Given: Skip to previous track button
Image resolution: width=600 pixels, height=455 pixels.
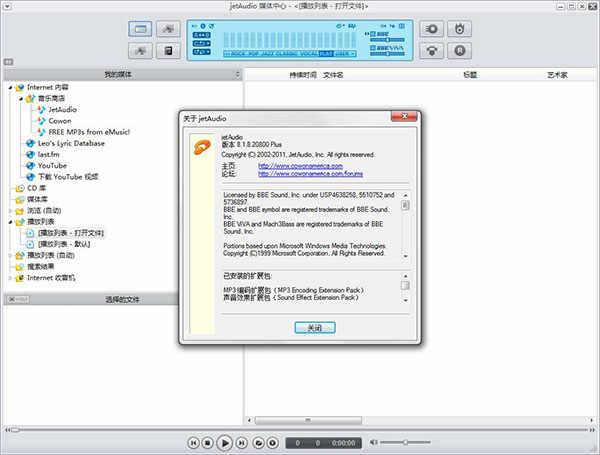Looking at the screenshot, I should 194,443.
